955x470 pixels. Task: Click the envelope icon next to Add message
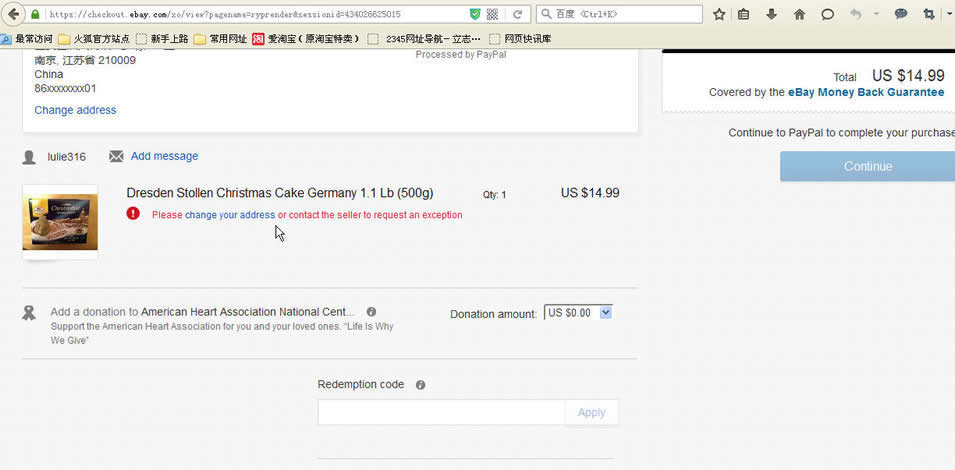point(116,156)
